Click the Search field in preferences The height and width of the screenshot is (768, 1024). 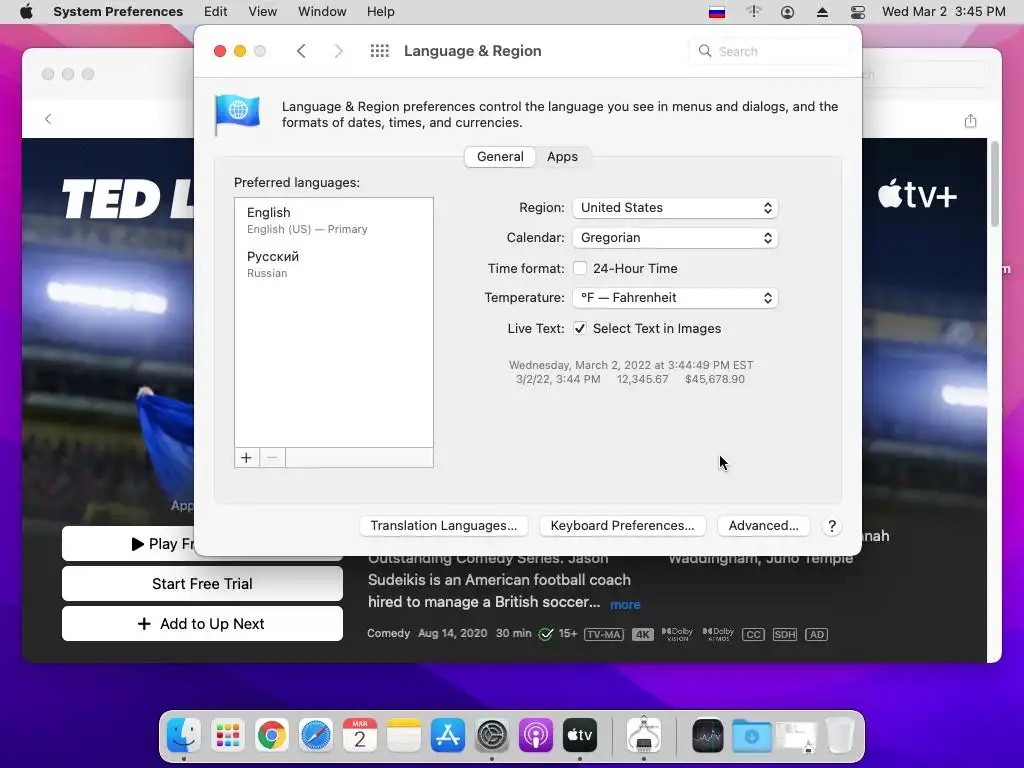pos(769,51)
